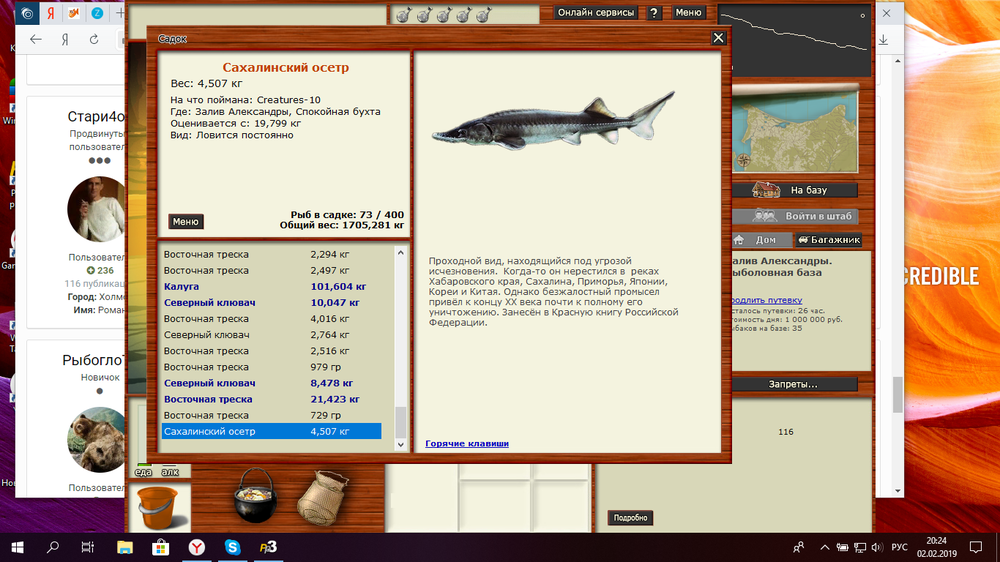Open Windows Start menu
Viewport: 1000px width, 562px height.
tap(17, 547)
